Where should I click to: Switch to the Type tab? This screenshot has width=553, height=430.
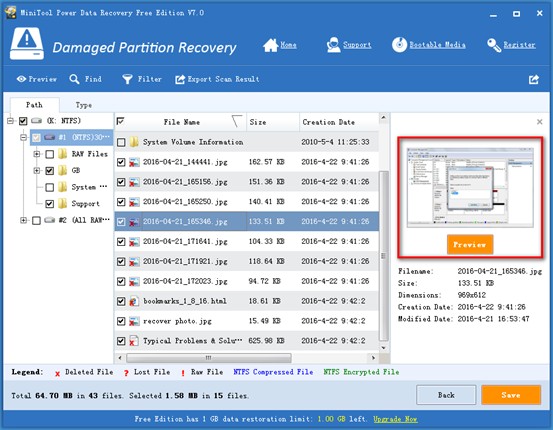pyautogui.click(x=84, y=105)
